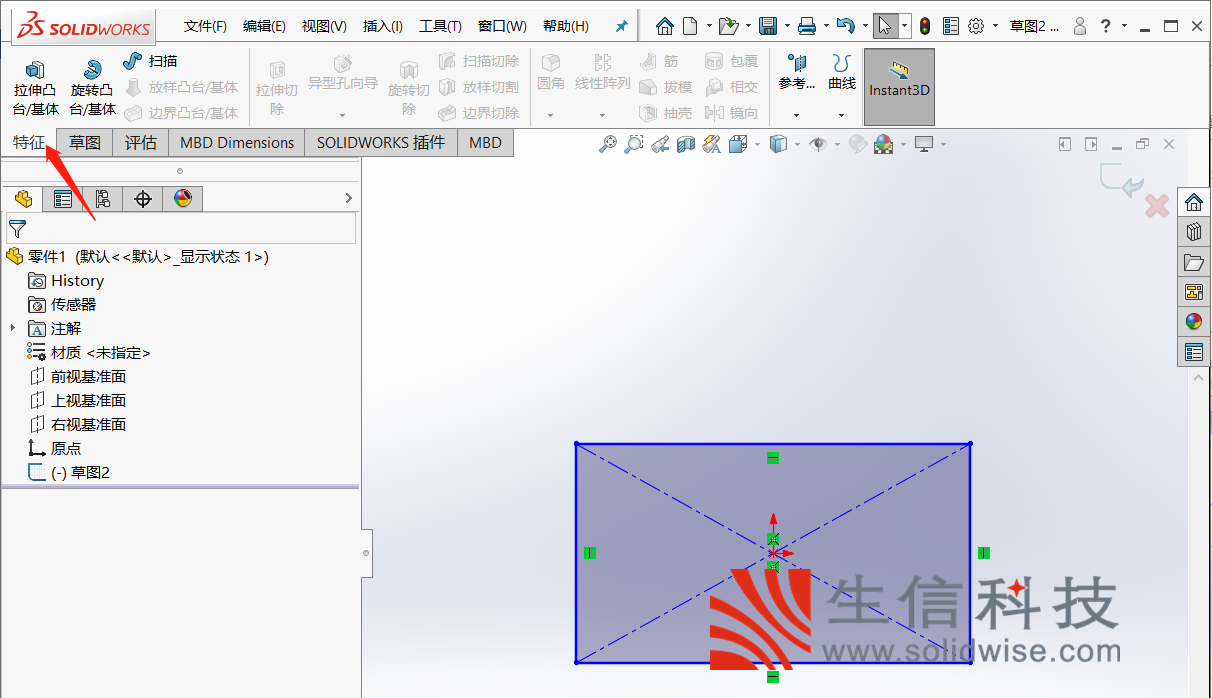Toggle the Hide/Show Items eye icon

[818, 144]
